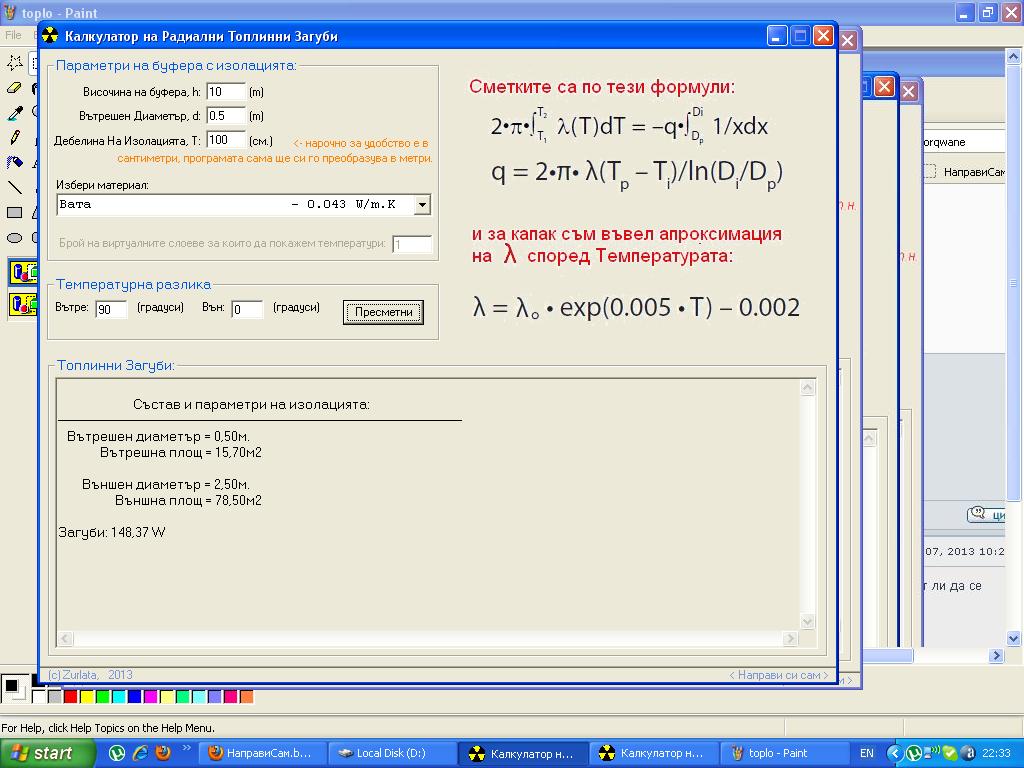
Task: Select the Ellipse shape tool
Action: click(14, 238)
